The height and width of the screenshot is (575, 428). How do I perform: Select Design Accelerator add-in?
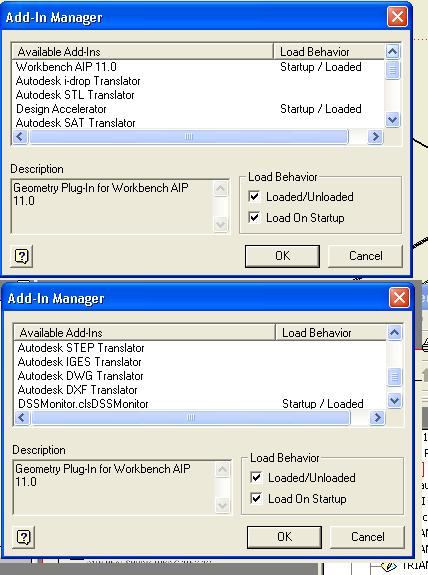[x=198, y=109]
